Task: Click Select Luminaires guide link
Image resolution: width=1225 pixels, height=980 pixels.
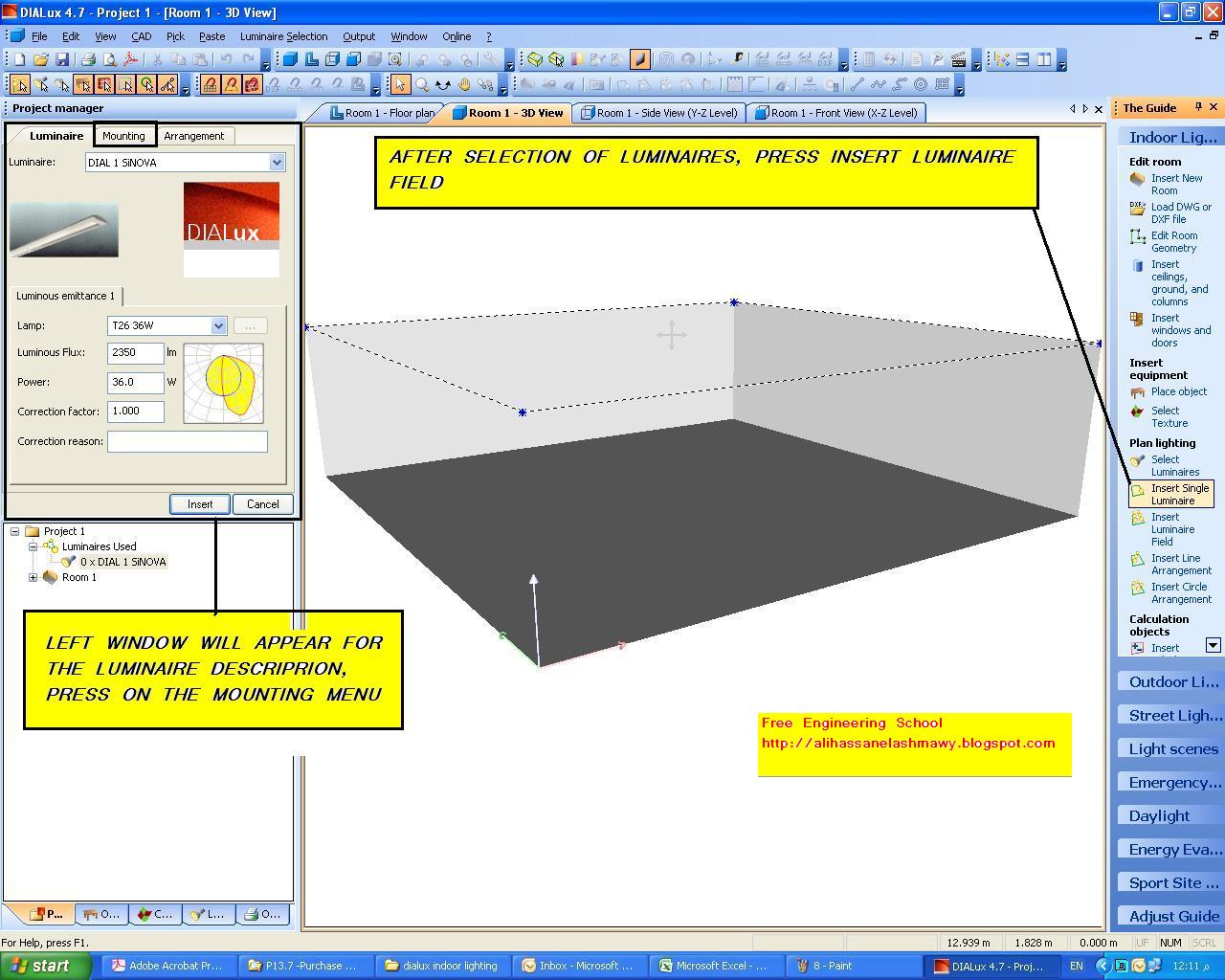Action: click(1174, 466)
